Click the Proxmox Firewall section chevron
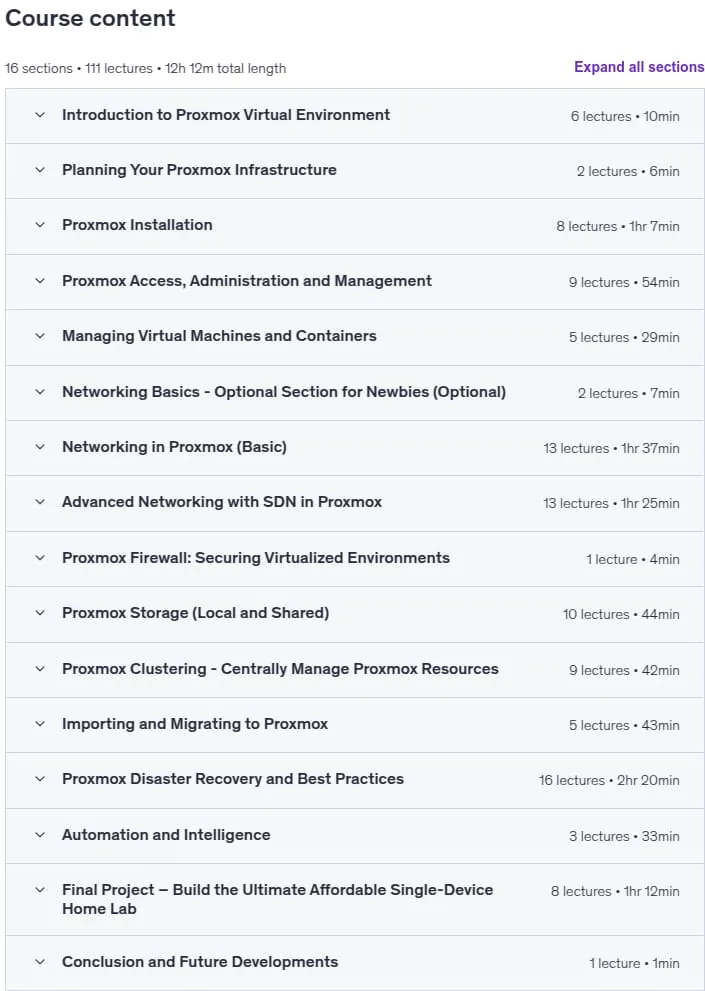The height and width of the screenshot is (991, 705). click(40, 558)
